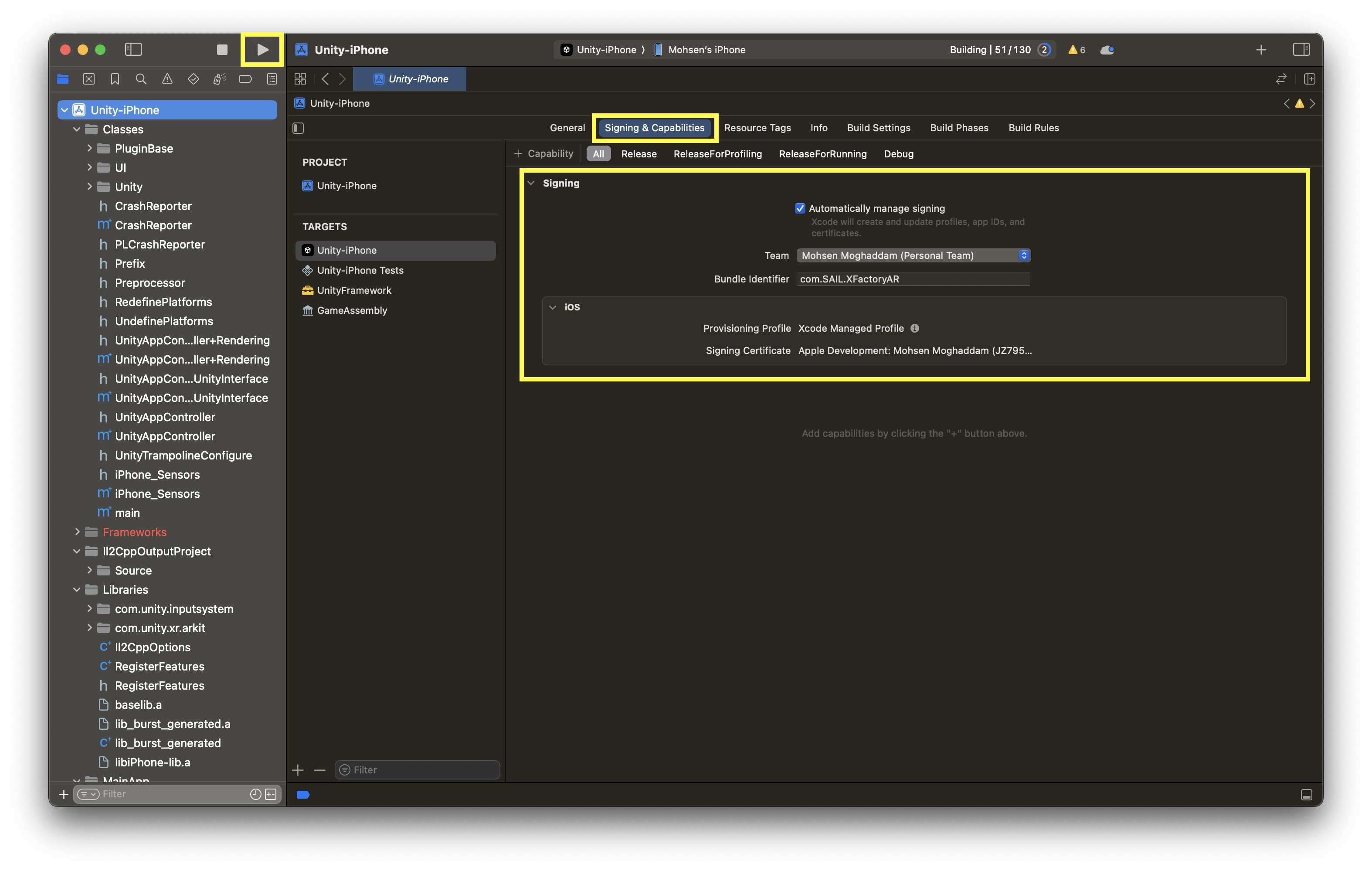Click the cloud status icon
This screenshot has width=1372, height=871.
tap(1107, 50)
